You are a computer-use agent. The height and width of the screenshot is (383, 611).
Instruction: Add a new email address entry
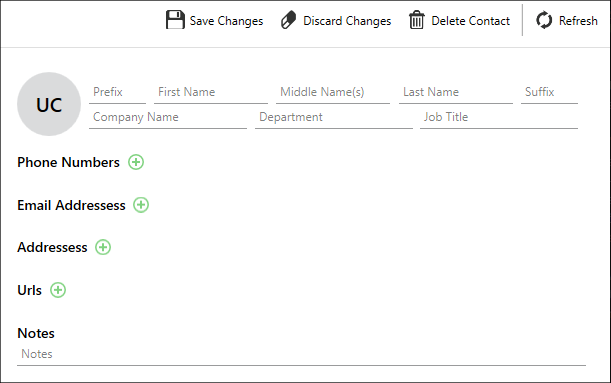pyautogui.click(x=141, y=205)
